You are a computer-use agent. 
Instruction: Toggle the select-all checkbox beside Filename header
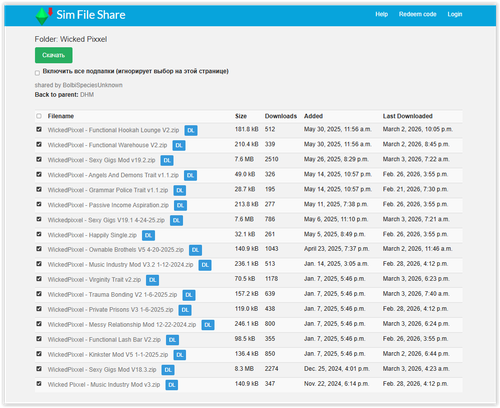click(x=39, y=116)
